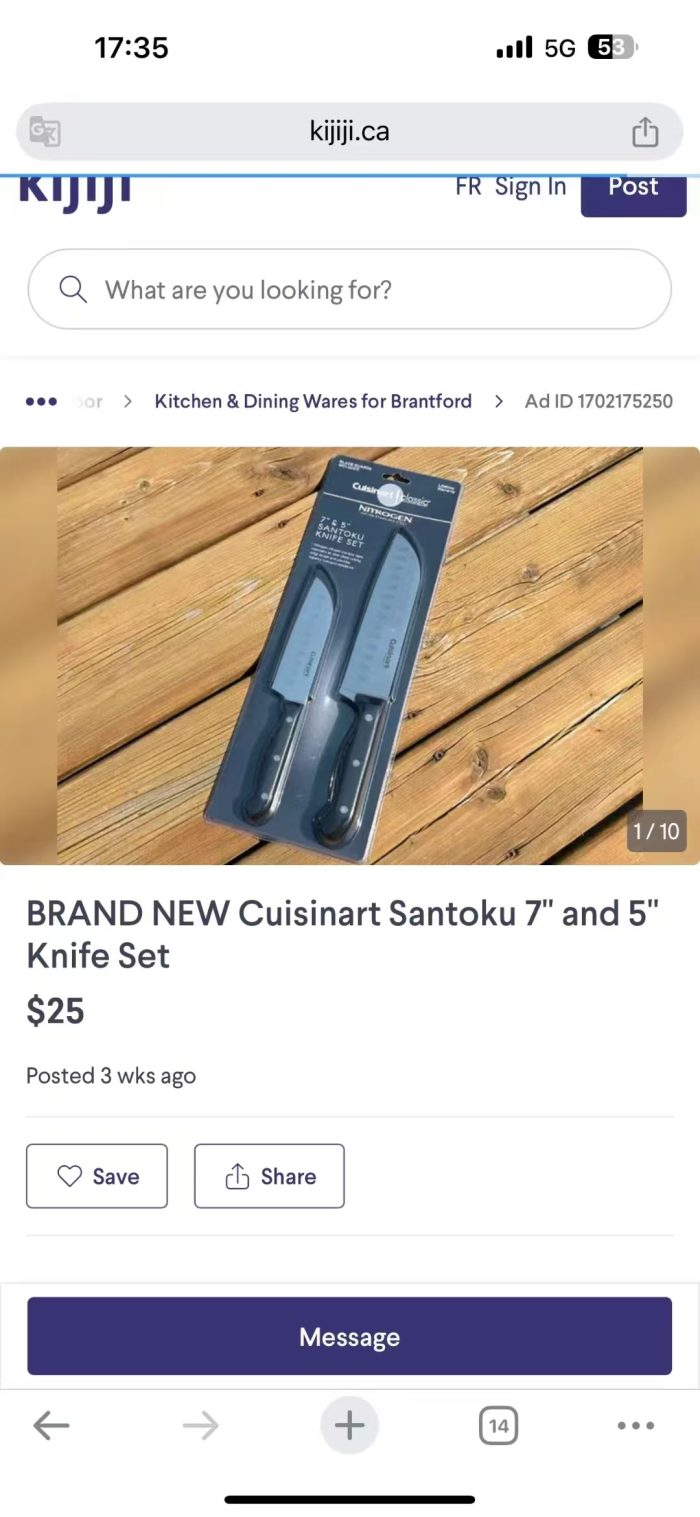Viewport: 700px width, 1517px height.
Task: Tap the browser forward arrow
Action: click(200, 1425)
